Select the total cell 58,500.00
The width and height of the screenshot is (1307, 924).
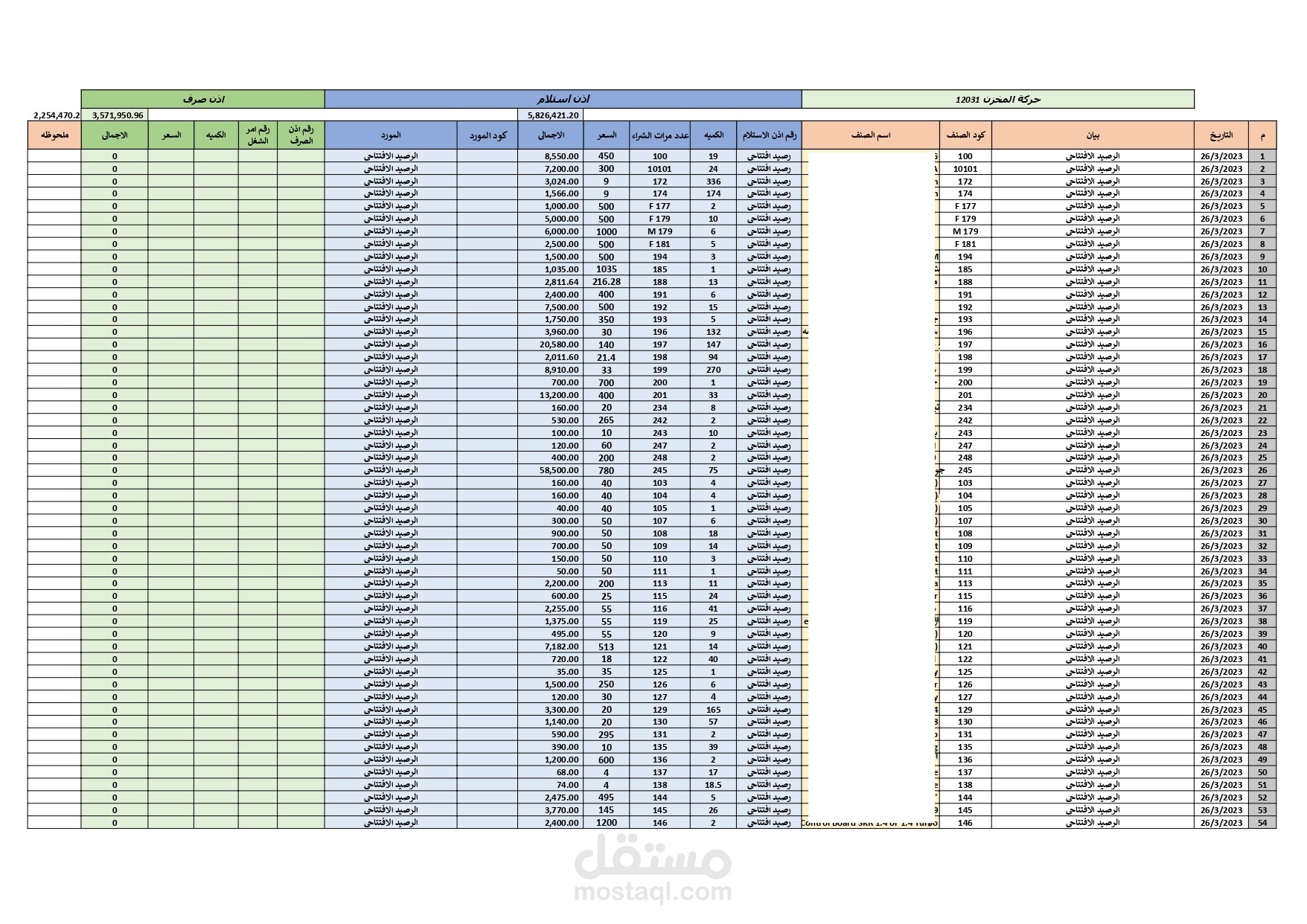551,470
